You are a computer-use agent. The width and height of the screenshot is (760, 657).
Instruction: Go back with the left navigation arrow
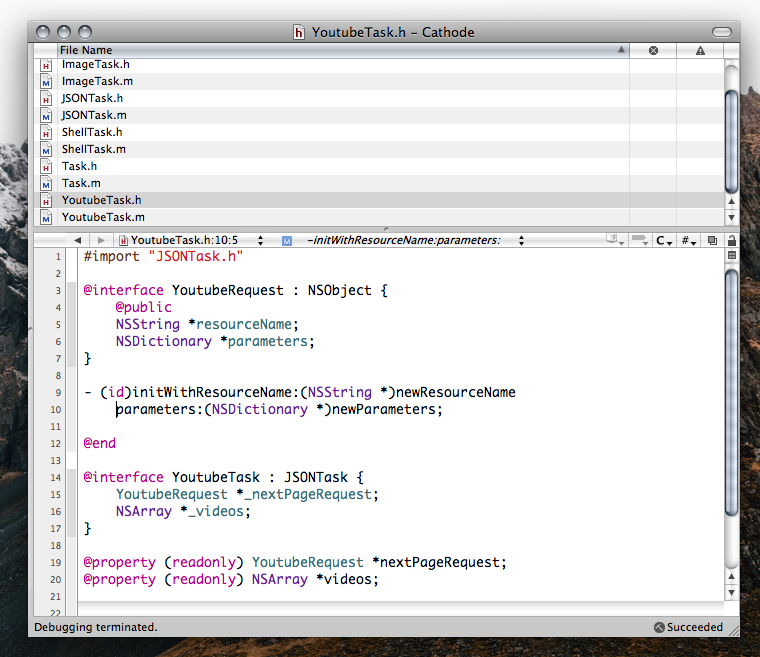click(x=78, y=240)
